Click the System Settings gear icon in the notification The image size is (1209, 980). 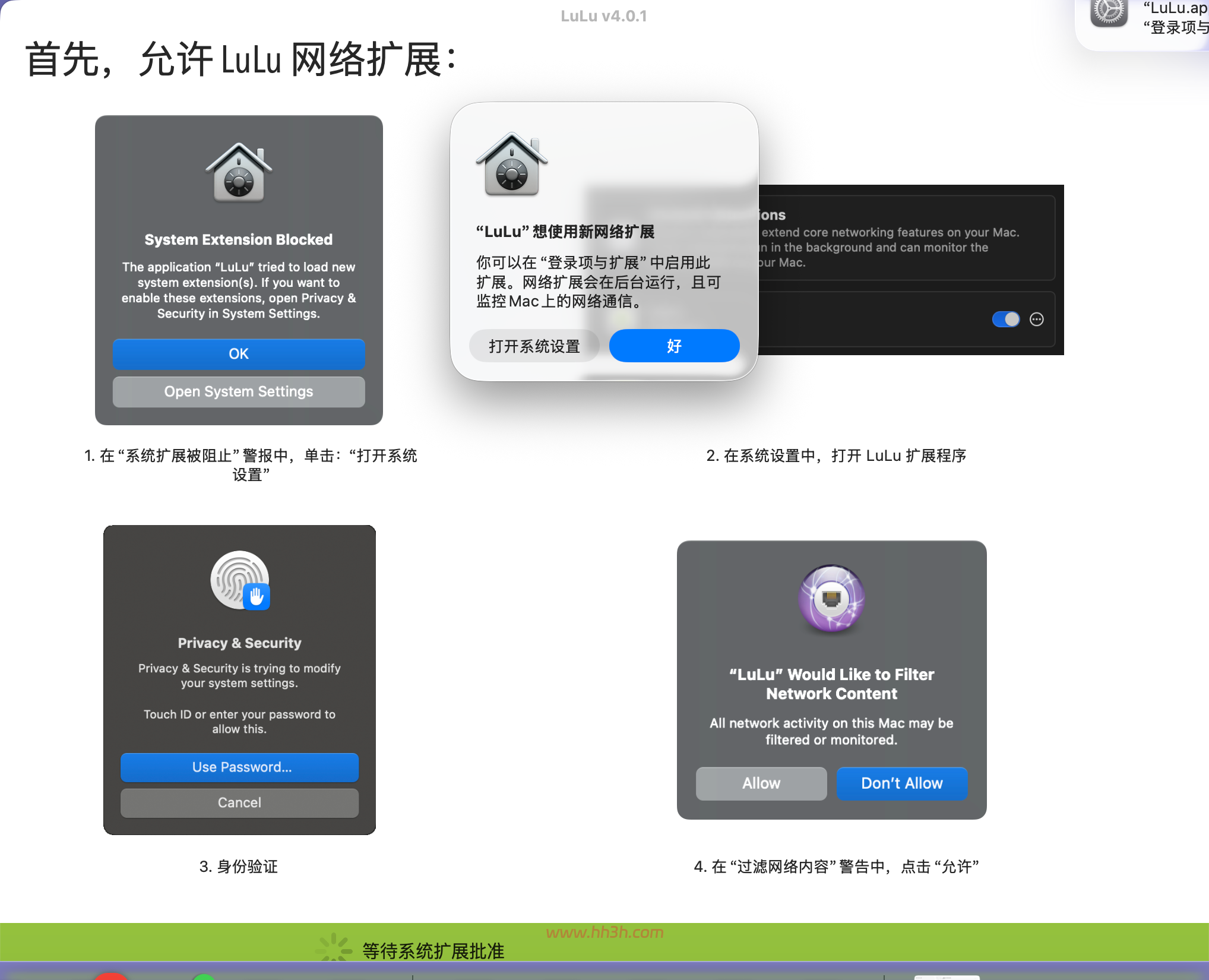pos(1109,12)
